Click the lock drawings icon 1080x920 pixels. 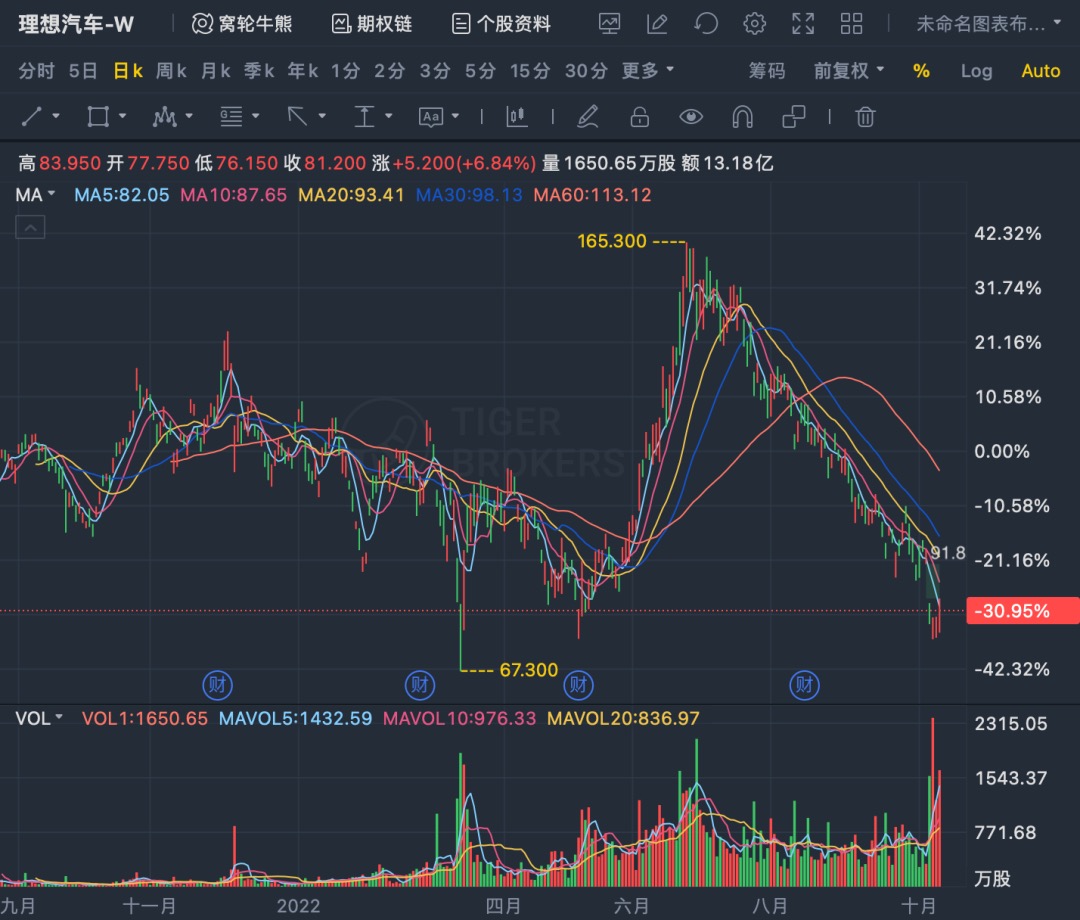point(639,117)
